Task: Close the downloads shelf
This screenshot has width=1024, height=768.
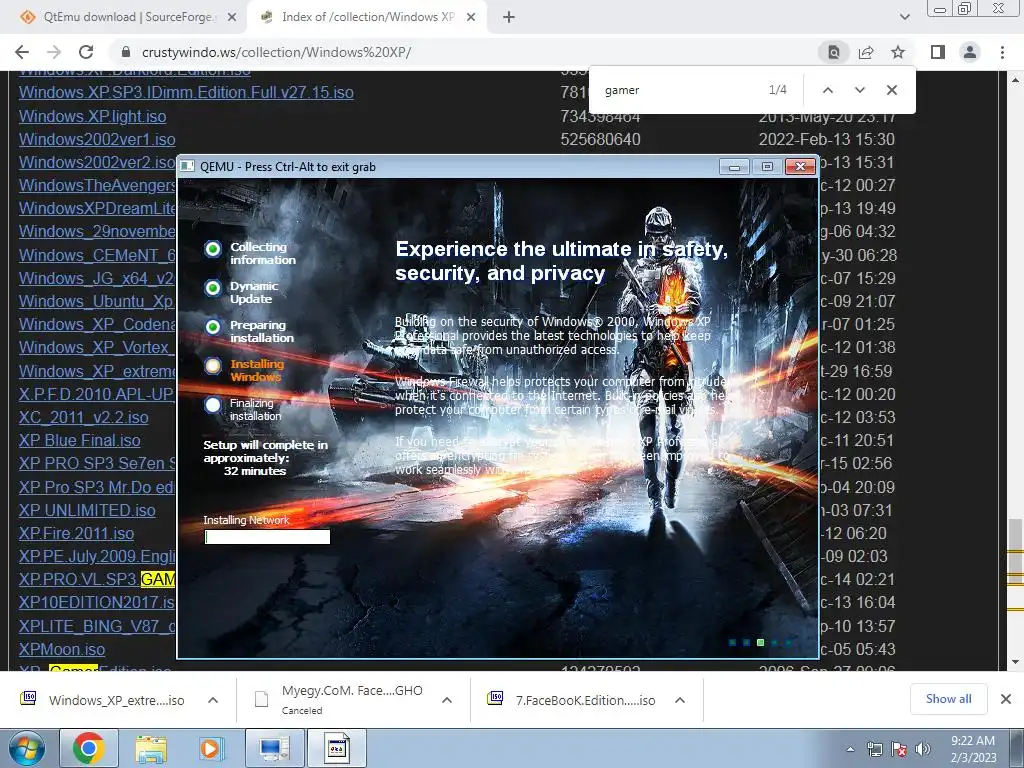Action: [x=1006, y=699]
